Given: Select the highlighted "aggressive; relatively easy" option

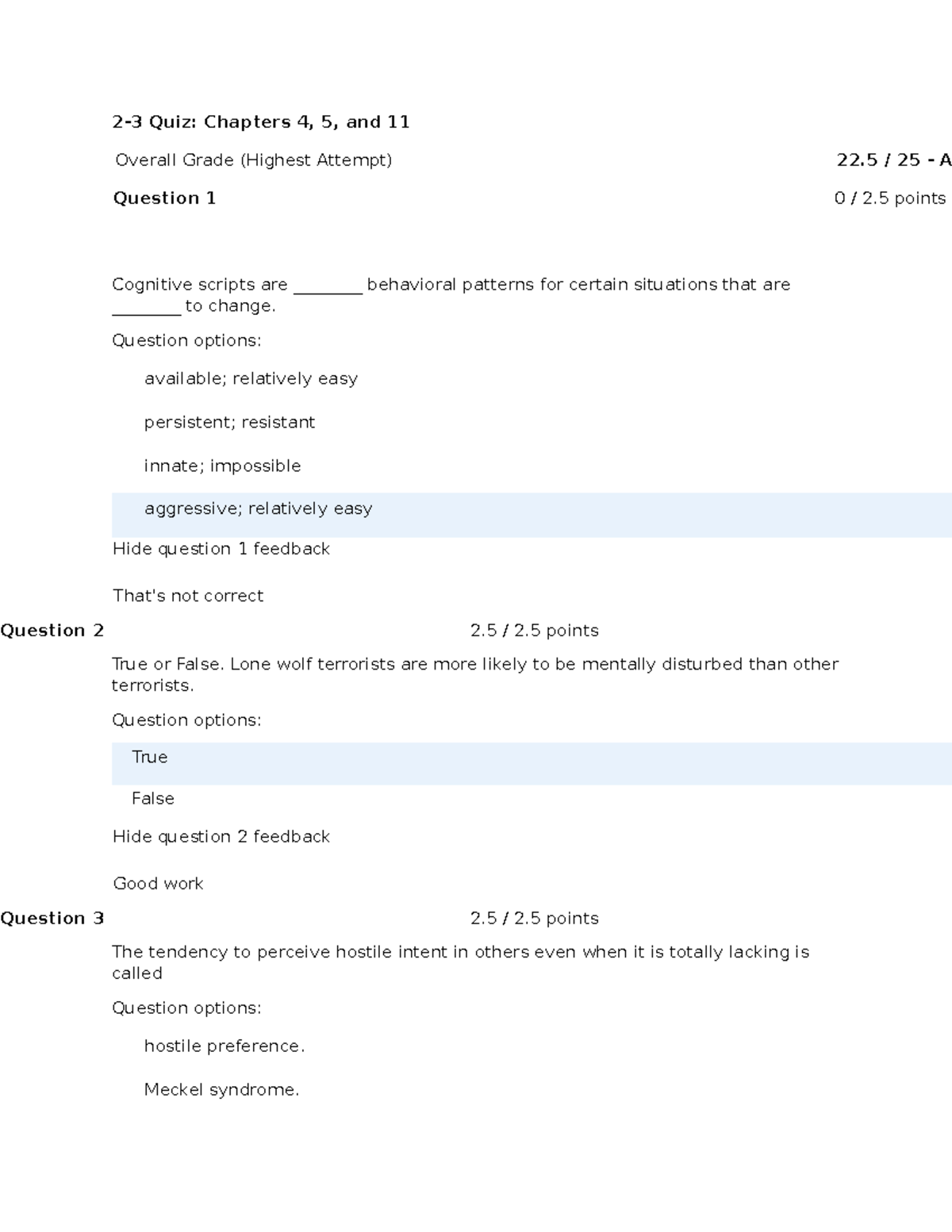Looking at the screenshot, I should point(258,509).
